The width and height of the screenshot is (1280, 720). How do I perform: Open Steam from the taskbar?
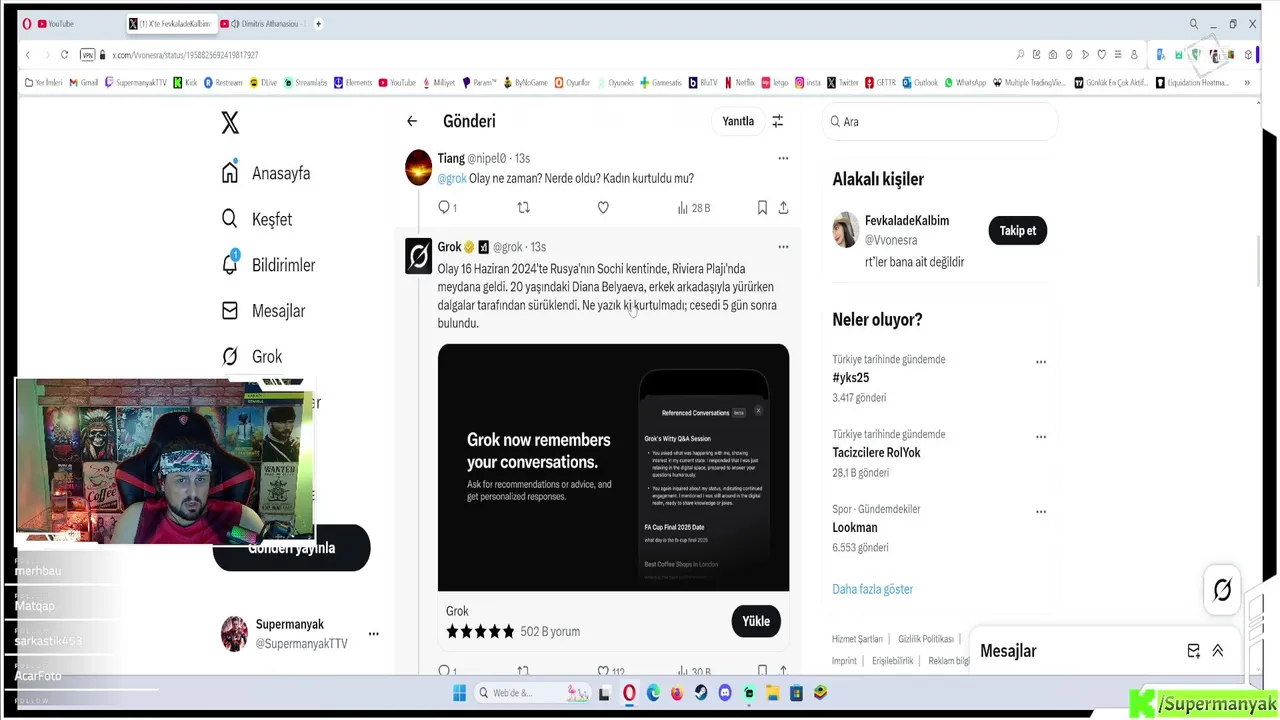(x=701, y=693)
